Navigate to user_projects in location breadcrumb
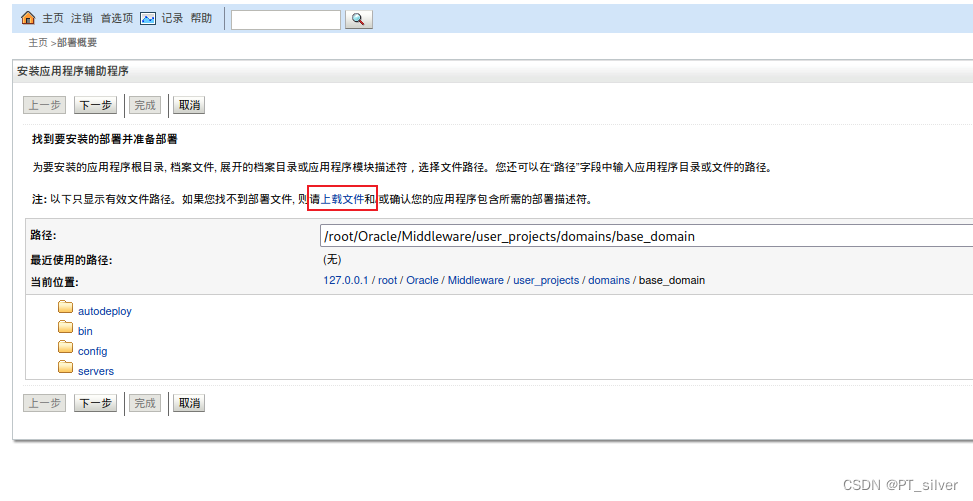 (x=546, y=280)
